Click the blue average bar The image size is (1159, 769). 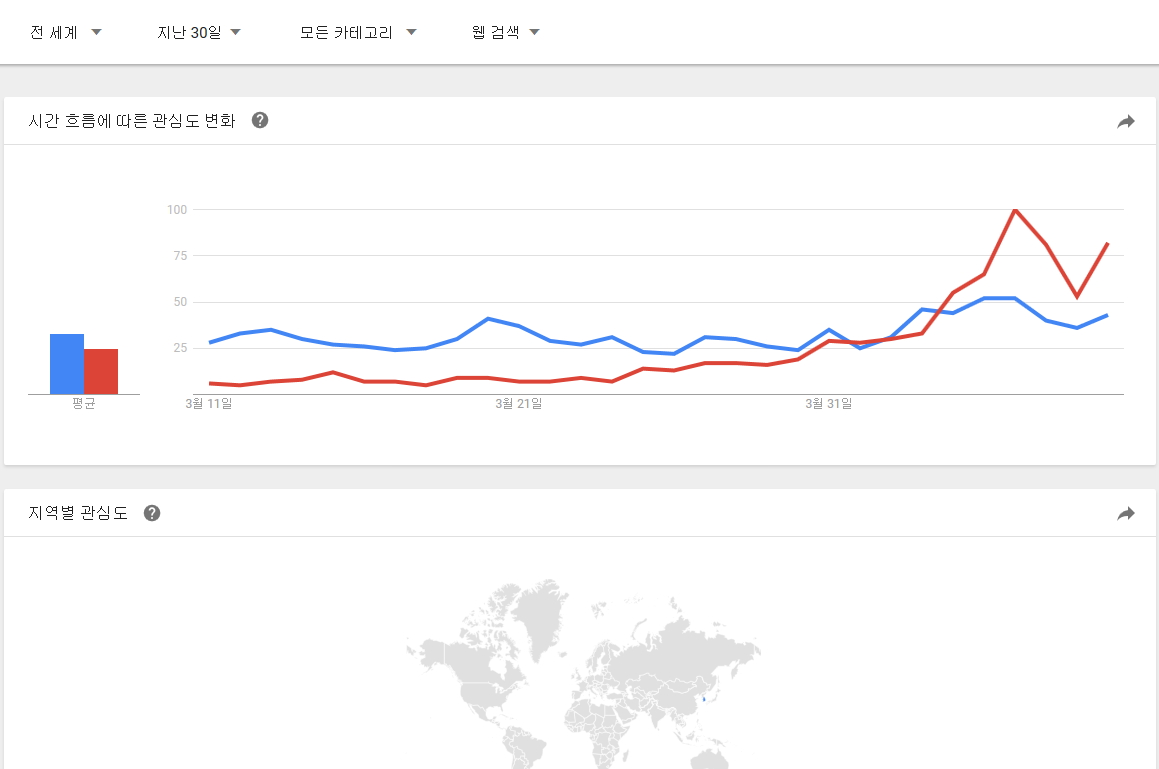[x=67, y=364]
